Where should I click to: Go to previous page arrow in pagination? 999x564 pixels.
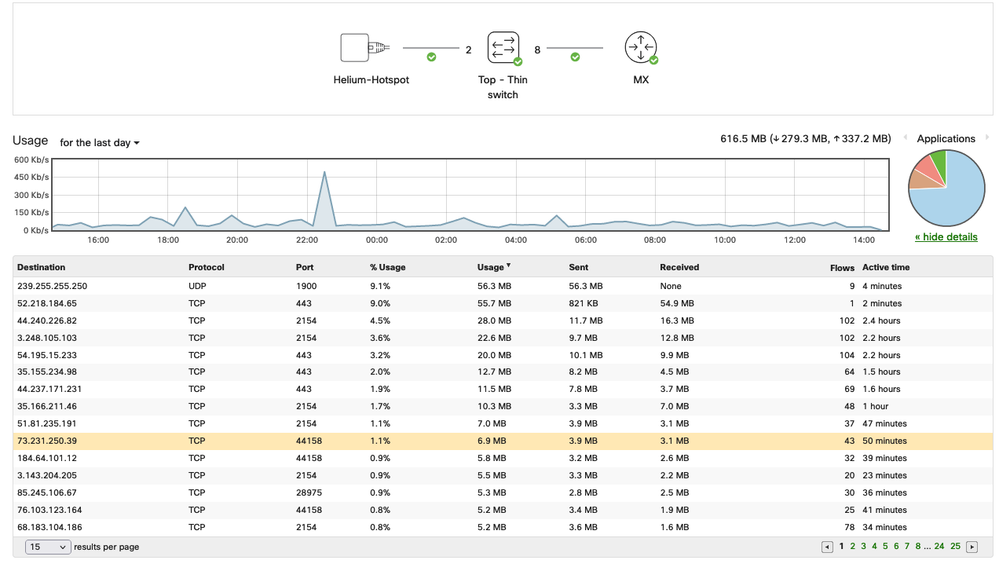827,547
